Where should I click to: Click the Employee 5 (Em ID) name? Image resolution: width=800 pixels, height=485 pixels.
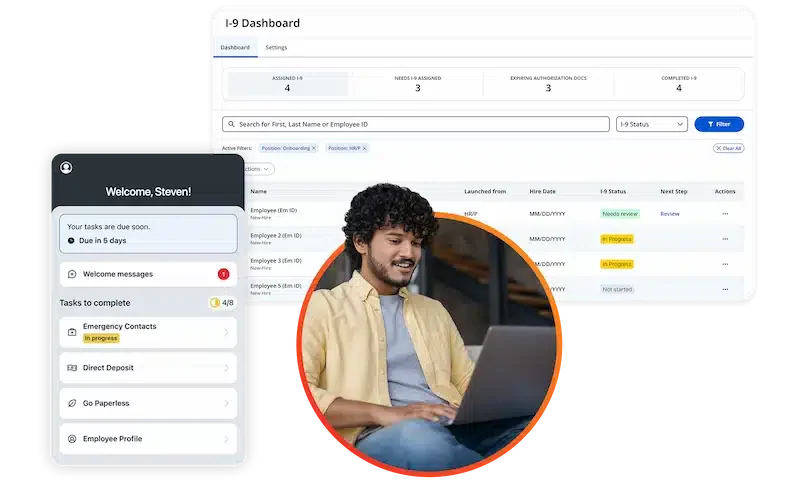coord(276,286)
